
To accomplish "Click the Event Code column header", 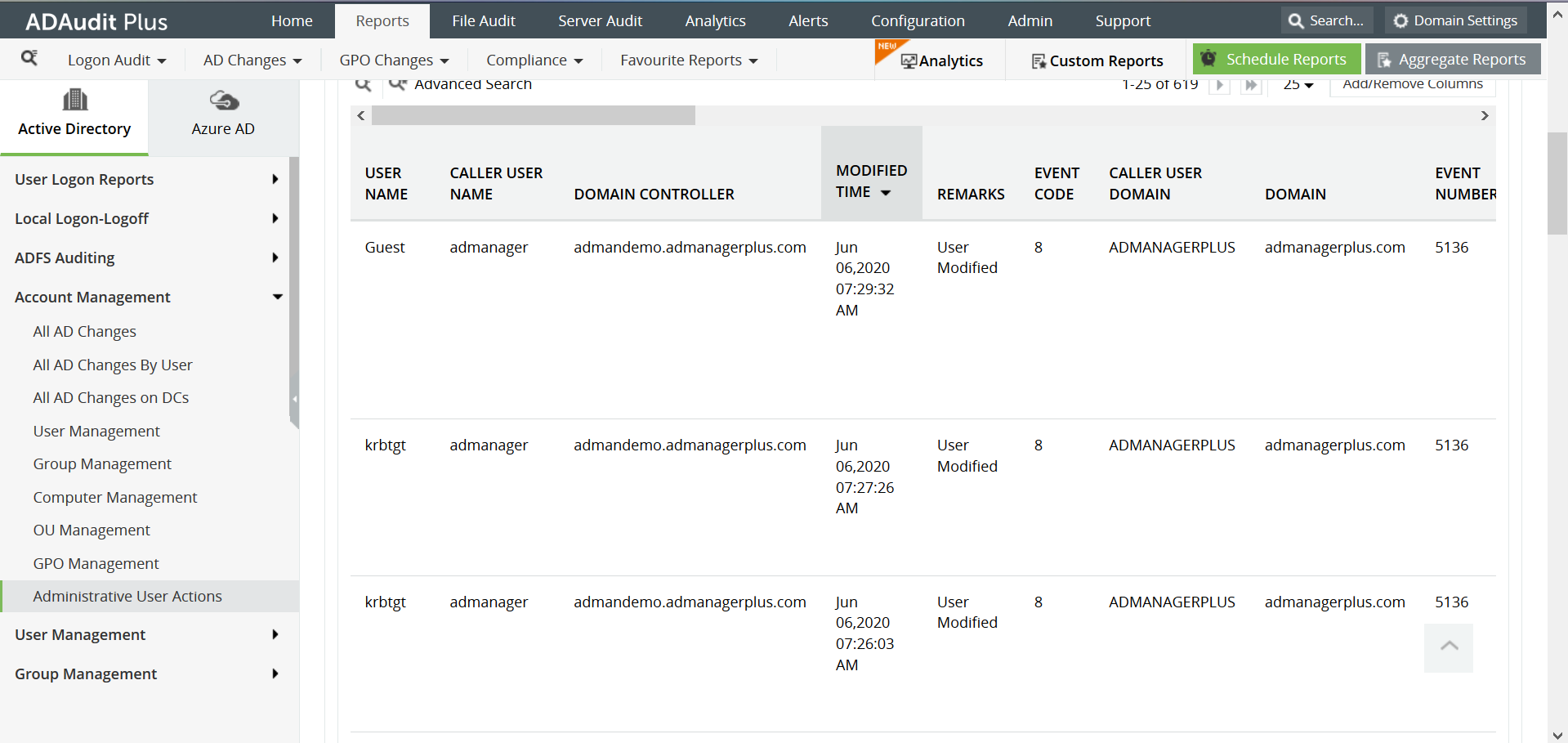I will 1057,184.
